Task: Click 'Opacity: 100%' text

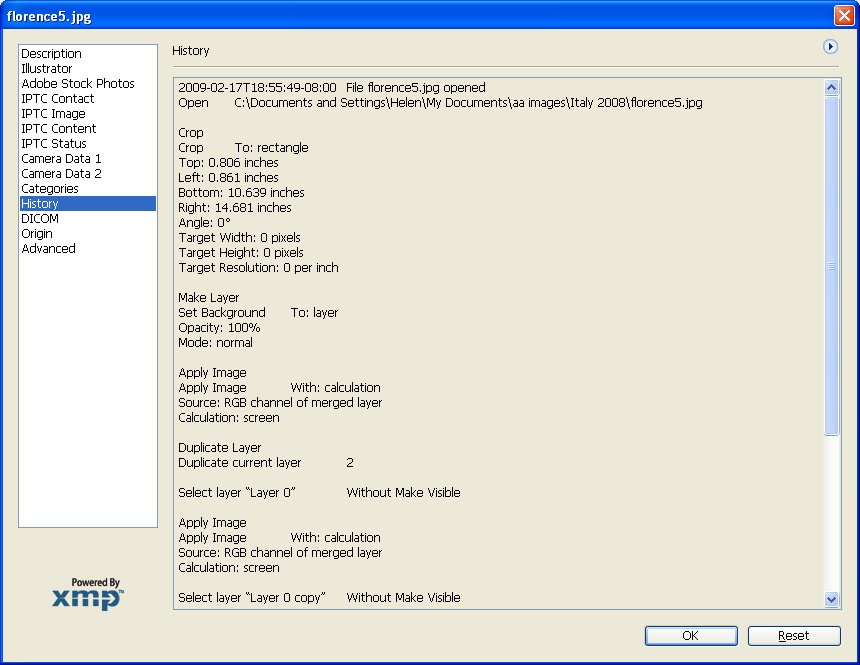Action: (219, 328)
